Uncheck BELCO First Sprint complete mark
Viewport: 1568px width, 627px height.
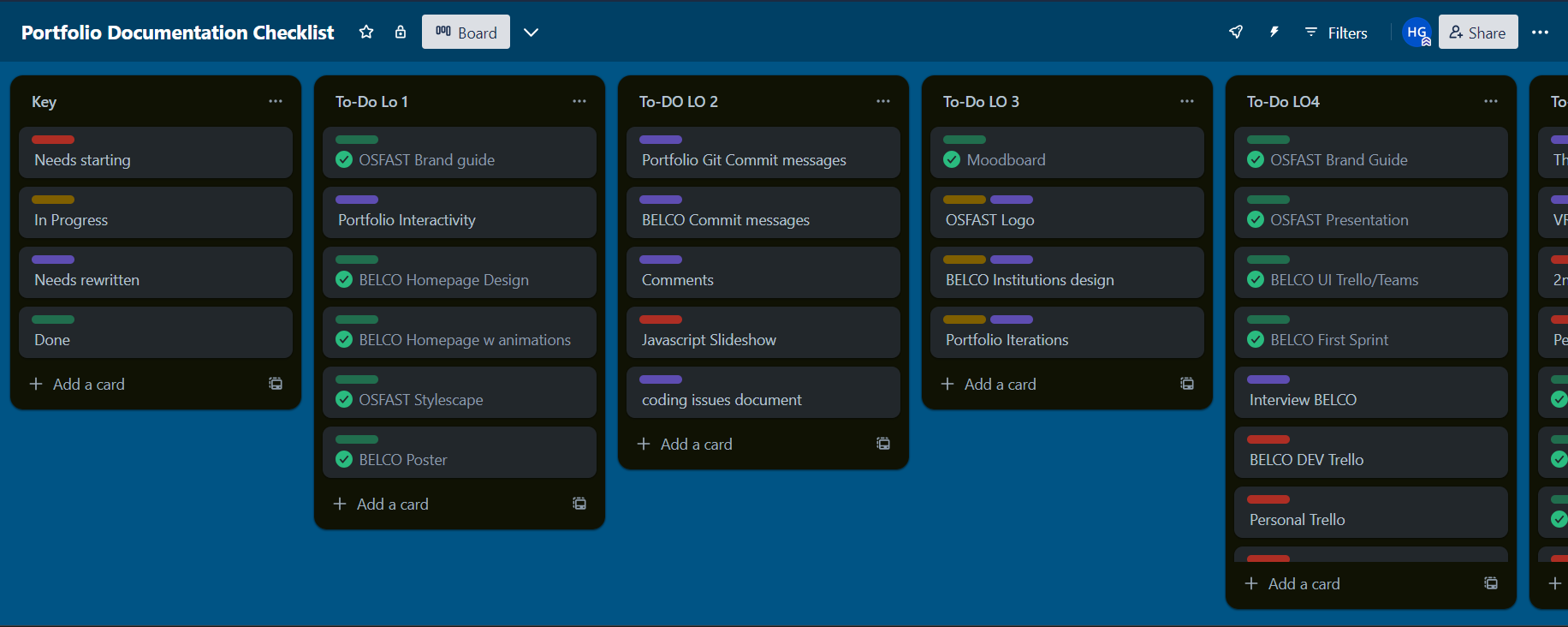pyautogui.click(x=1256, y=339)
